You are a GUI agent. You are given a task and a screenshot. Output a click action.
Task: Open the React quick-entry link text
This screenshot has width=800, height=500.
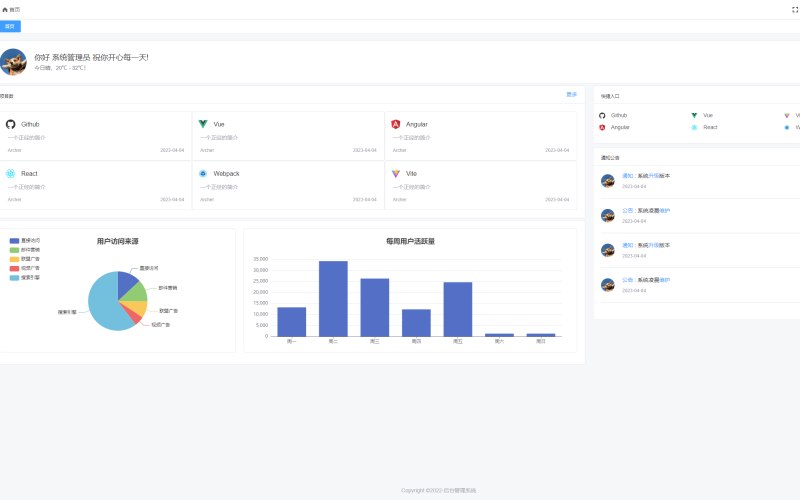[x=710, y=128]
